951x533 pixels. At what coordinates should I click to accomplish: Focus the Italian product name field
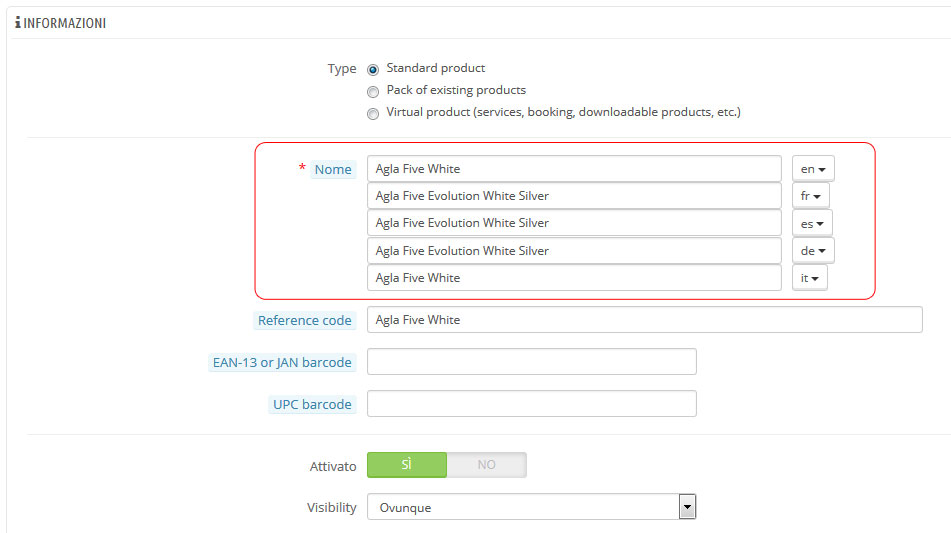573,278
